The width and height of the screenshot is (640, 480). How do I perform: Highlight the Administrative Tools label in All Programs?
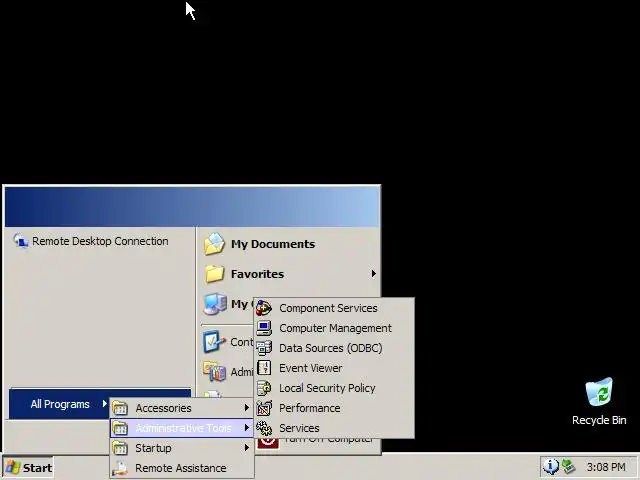pyautogui.click(x=183, y=428)
